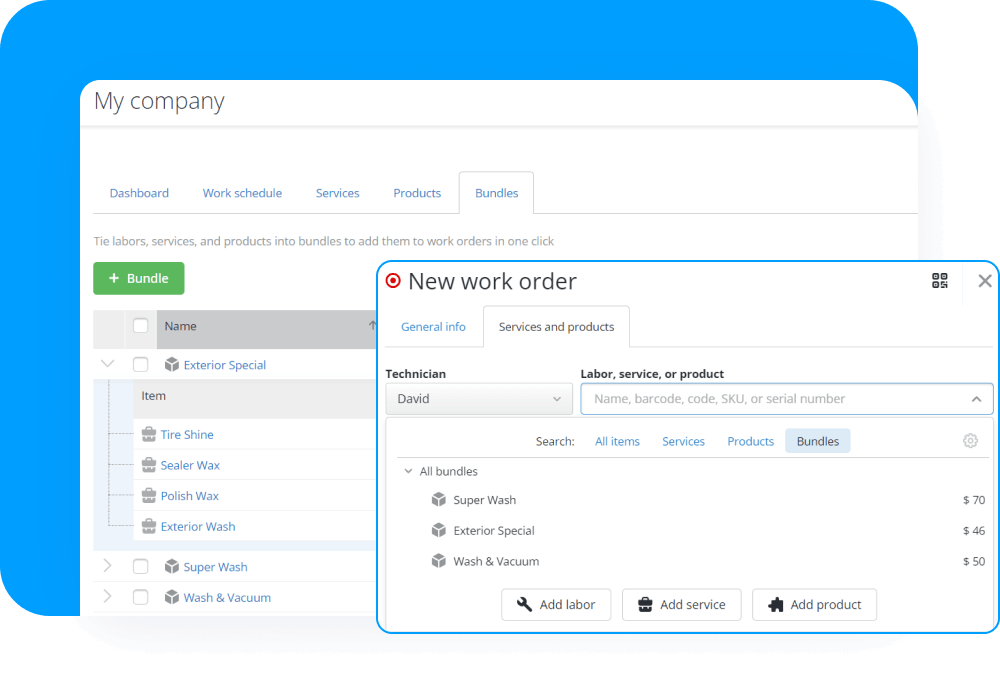
Task: Click the product icon on Add product button
Action: tap(779, 604)
